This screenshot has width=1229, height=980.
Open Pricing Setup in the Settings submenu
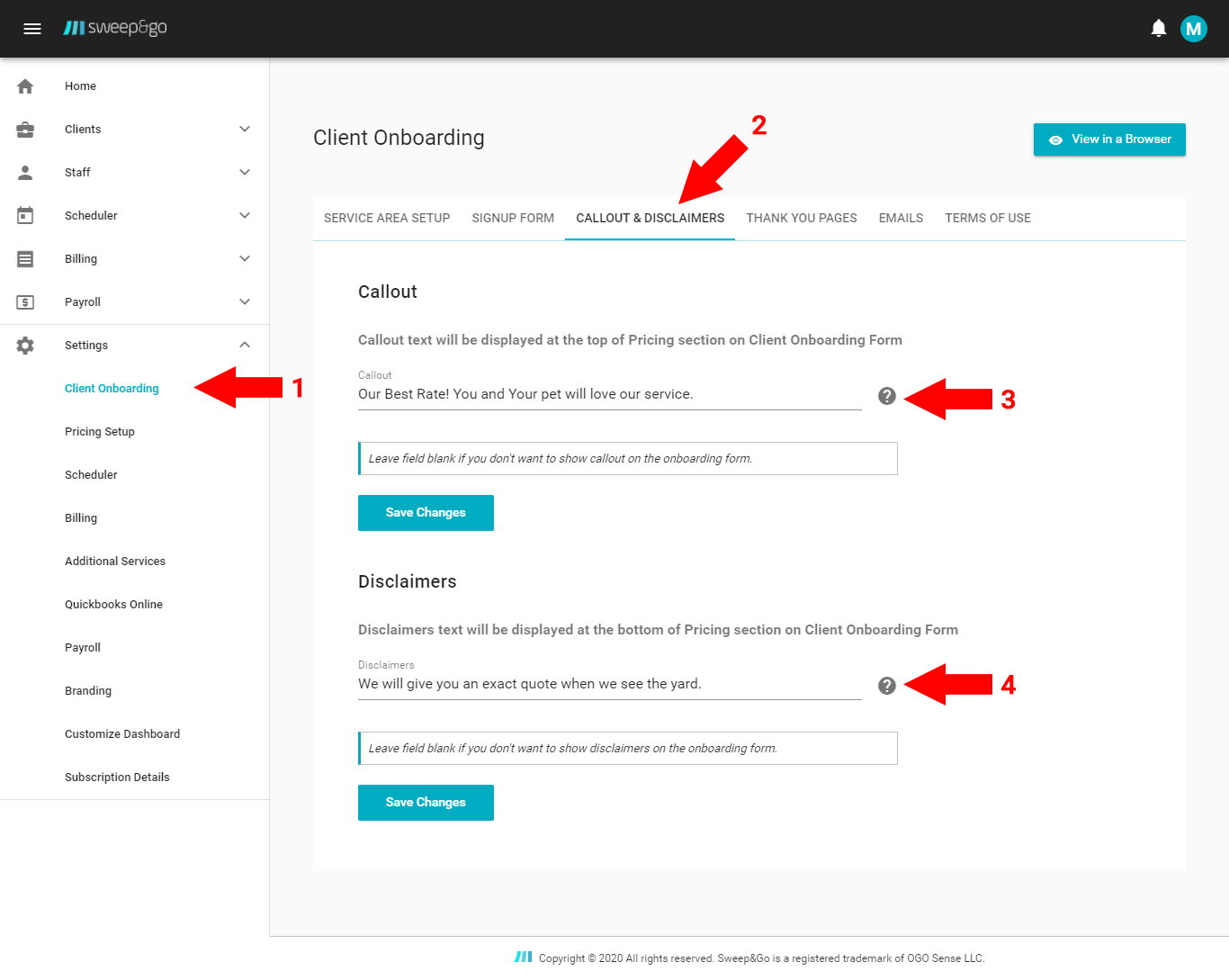click(100, 432)
